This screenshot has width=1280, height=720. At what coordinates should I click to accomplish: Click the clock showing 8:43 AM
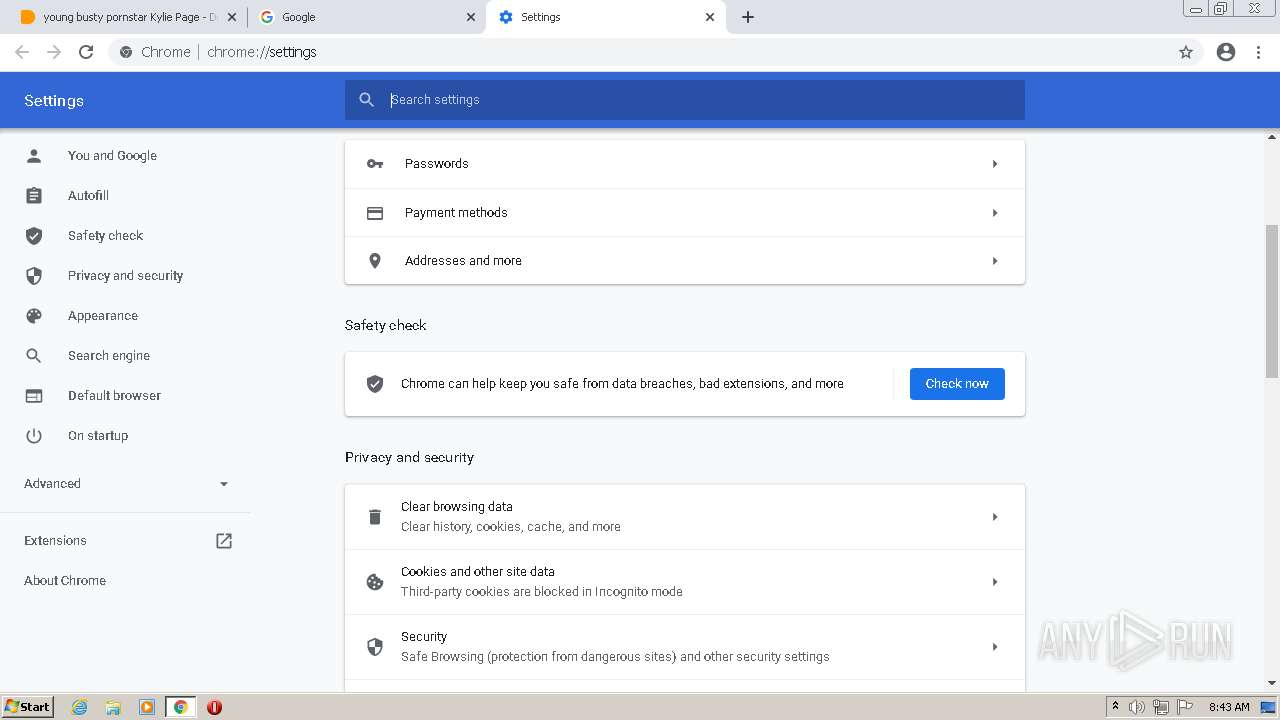tap(1228, 707)
